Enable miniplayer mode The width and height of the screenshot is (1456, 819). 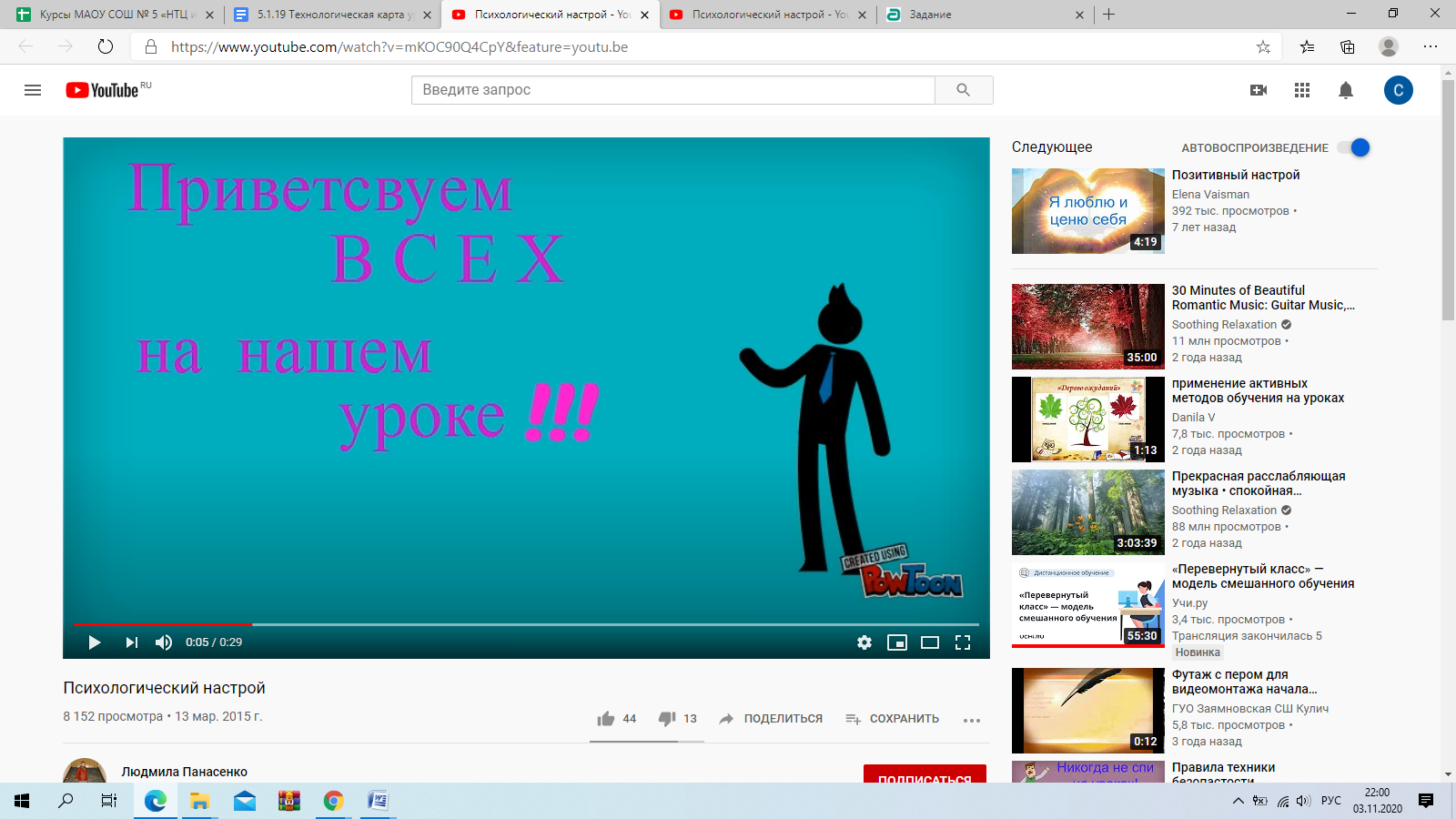[x=897, y=642]
